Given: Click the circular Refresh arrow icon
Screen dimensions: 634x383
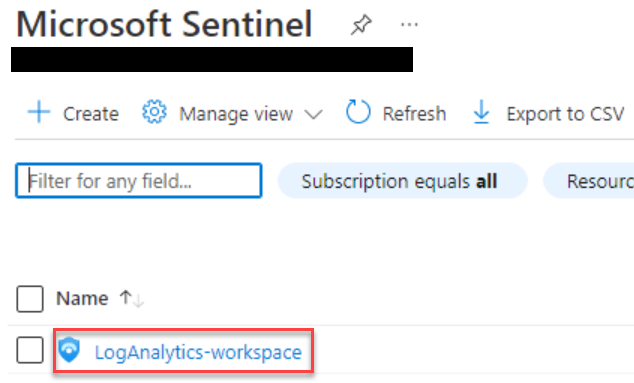Looking at the screenshot, I should [x=358, y=112].
